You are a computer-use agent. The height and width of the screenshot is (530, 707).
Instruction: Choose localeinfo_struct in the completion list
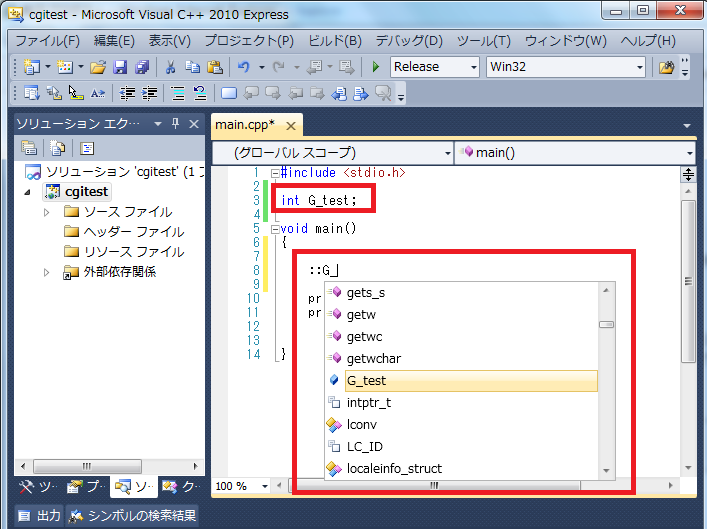[462, 469]
